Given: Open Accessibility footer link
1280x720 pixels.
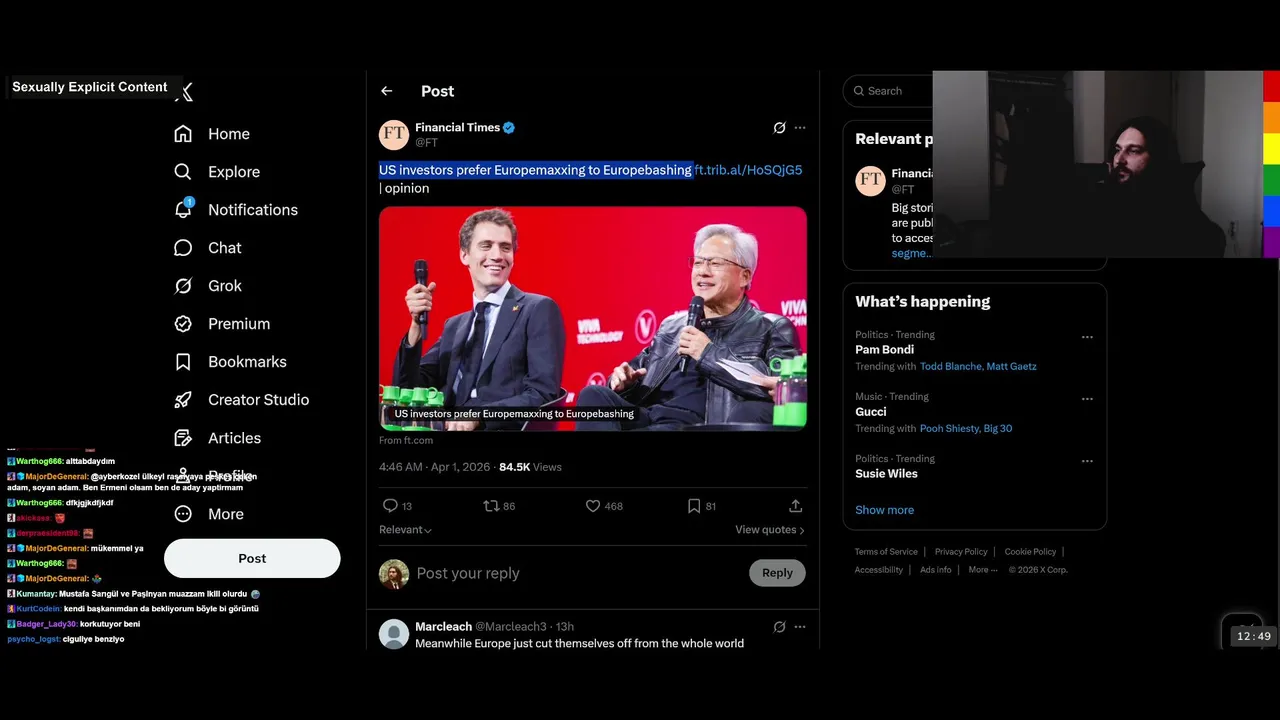Looking at the screenshot, I should (x=879, y=570).
